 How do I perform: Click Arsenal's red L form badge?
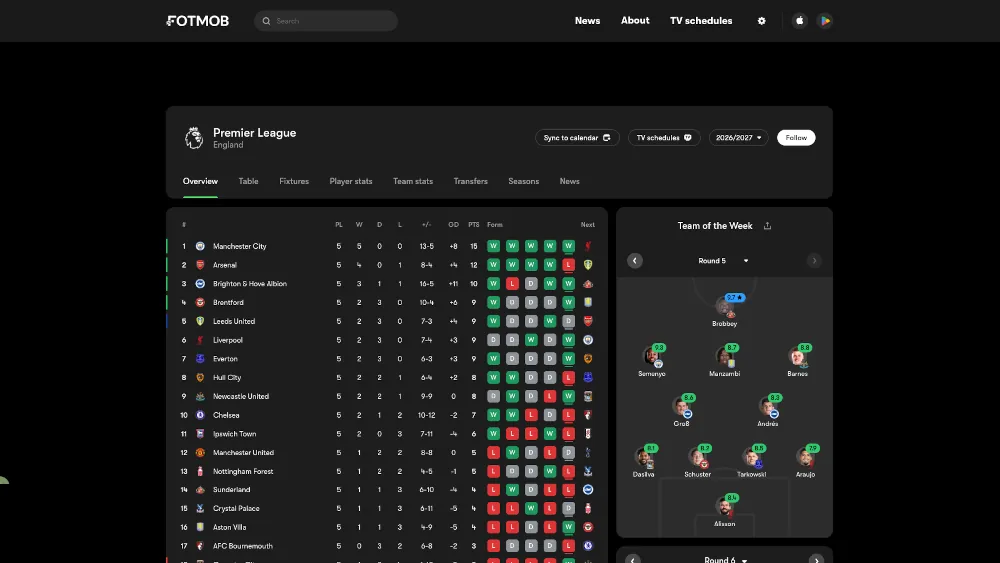tap(568, 265)
